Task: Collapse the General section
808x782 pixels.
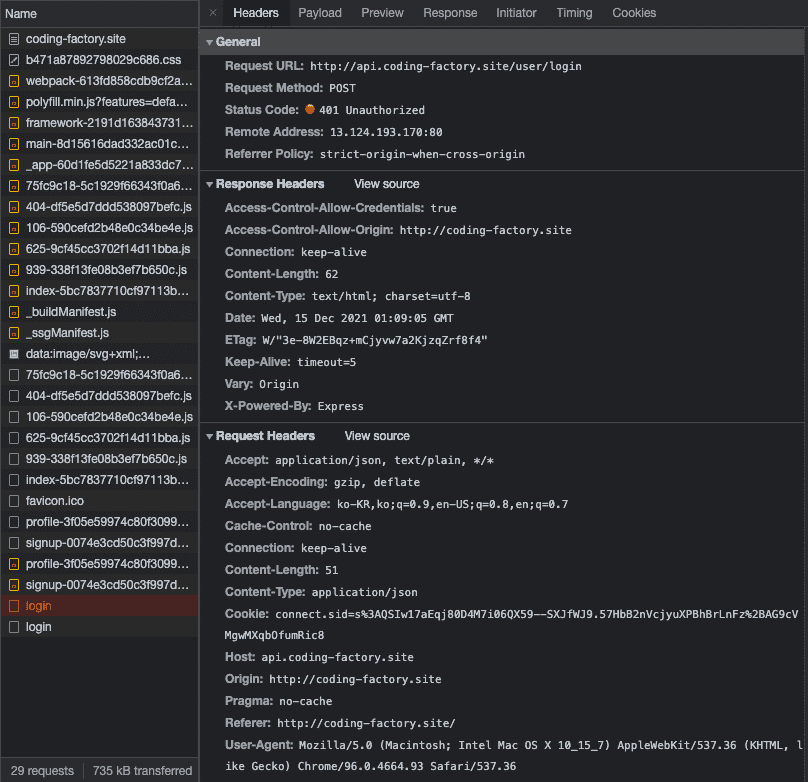Action: point(209,42)
